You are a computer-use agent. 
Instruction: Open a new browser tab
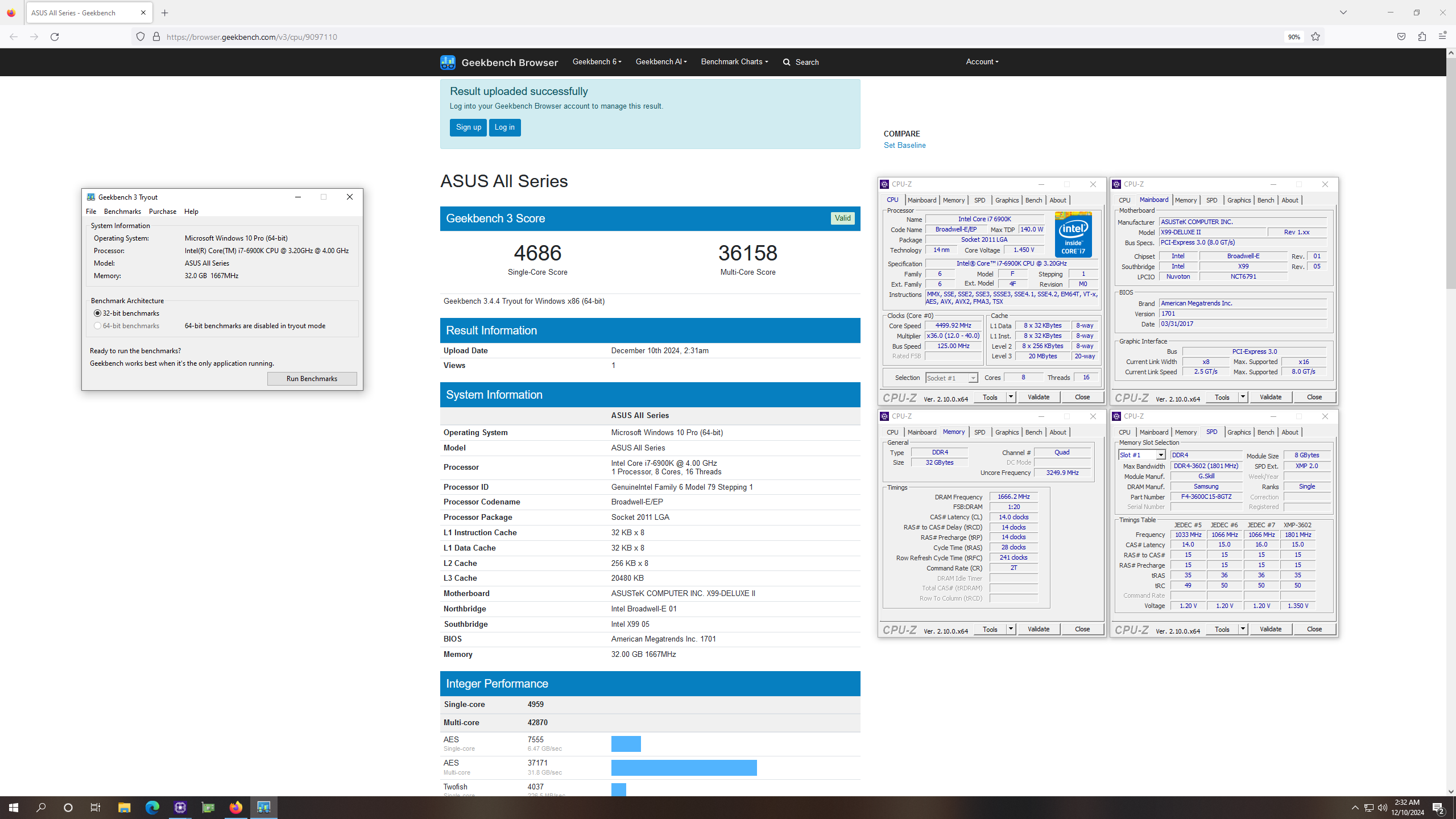click(165, 13)
